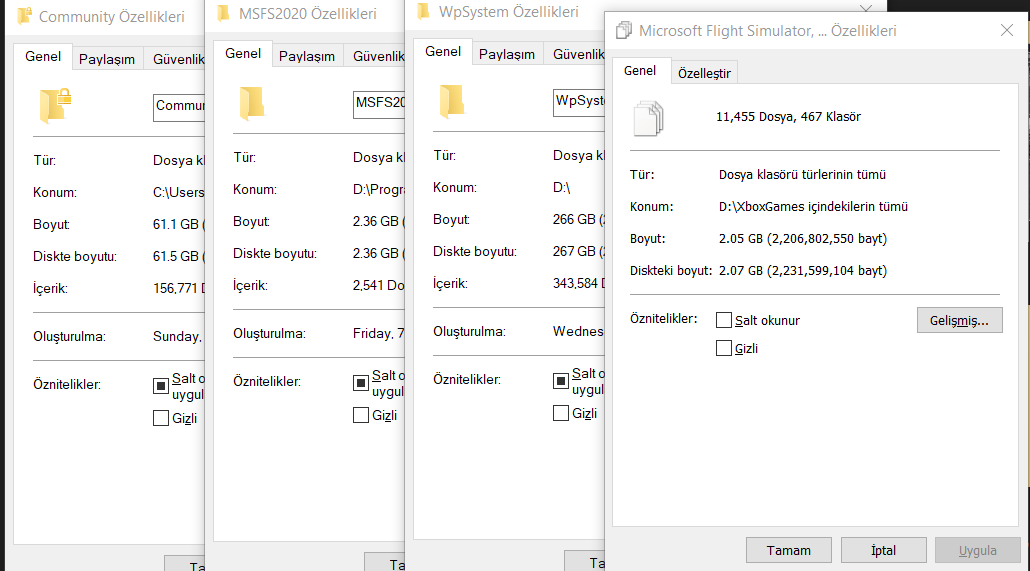Enable Salt okunur in Microsoft Flight Simulator properties
Viewport: 1030px width, 571px height.
[724, 320]
